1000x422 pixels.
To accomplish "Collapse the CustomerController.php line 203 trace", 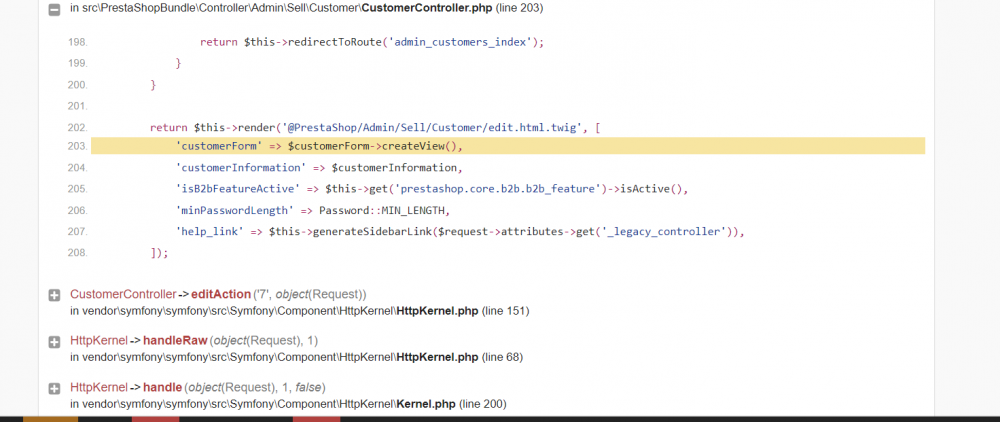I will click(54, 9).
